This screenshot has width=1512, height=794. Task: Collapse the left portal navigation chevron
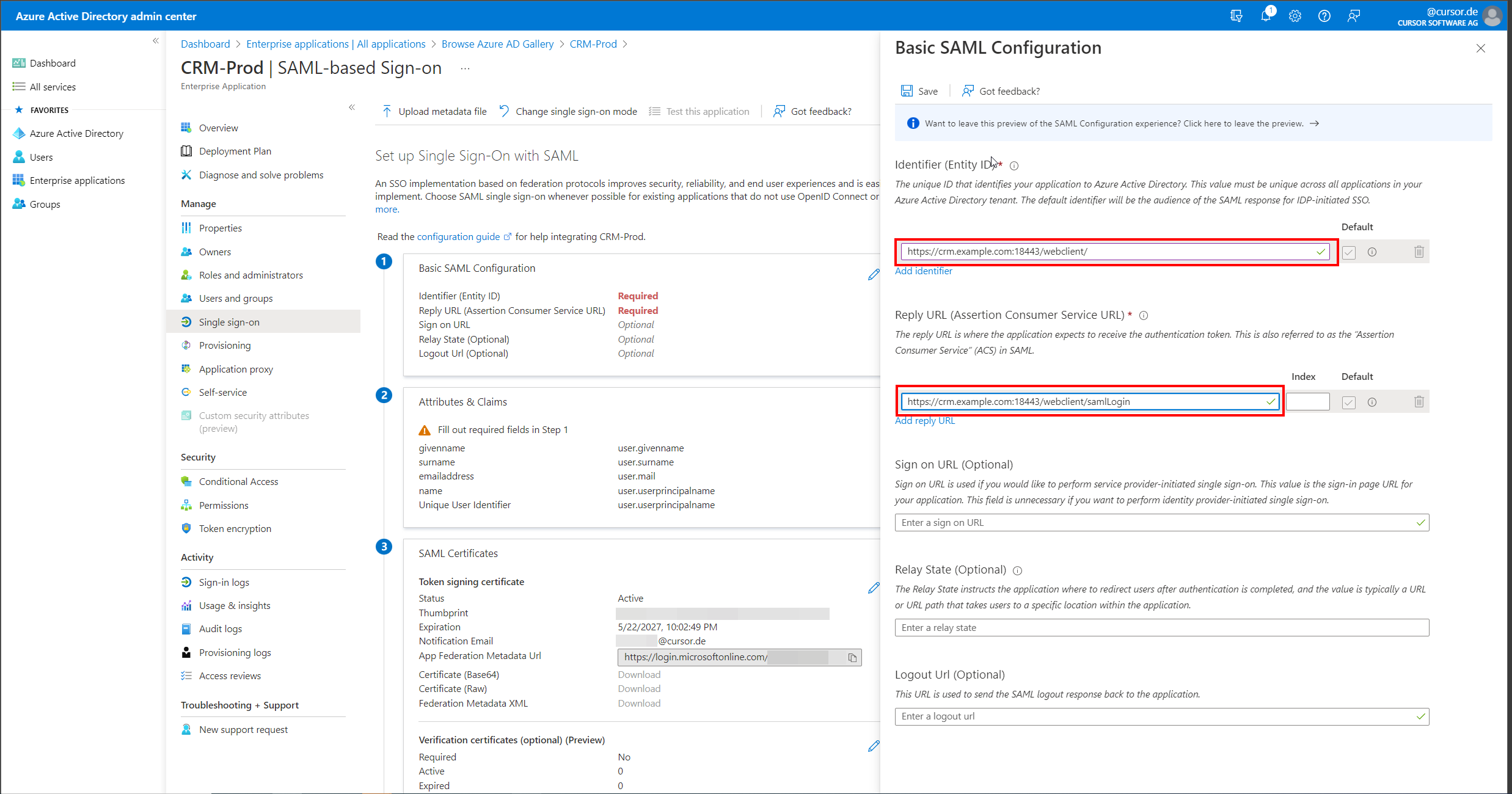[x=156, y=41]
